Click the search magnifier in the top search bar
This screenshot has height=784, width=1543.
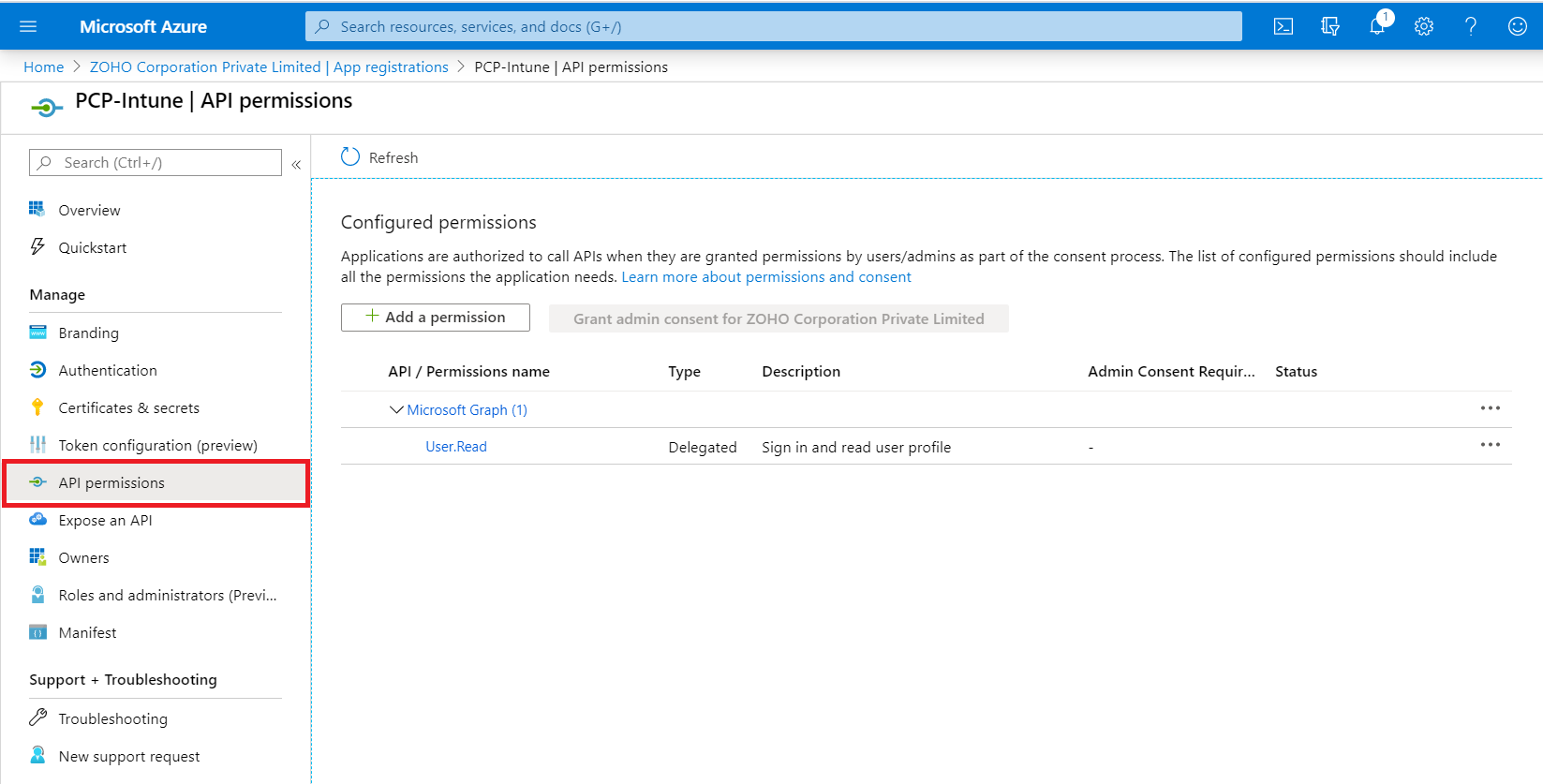(322, 26)
